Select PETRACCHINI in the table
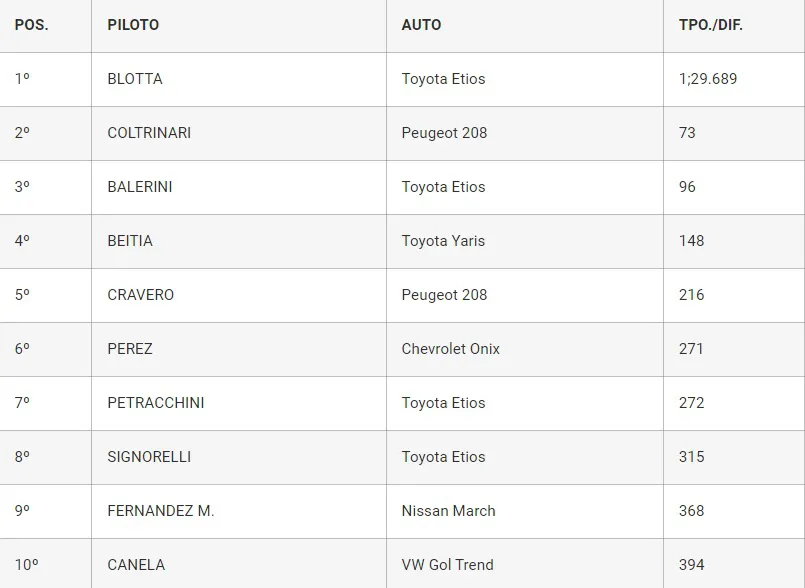Screen dimensions: 805x588 click(156, 403)
